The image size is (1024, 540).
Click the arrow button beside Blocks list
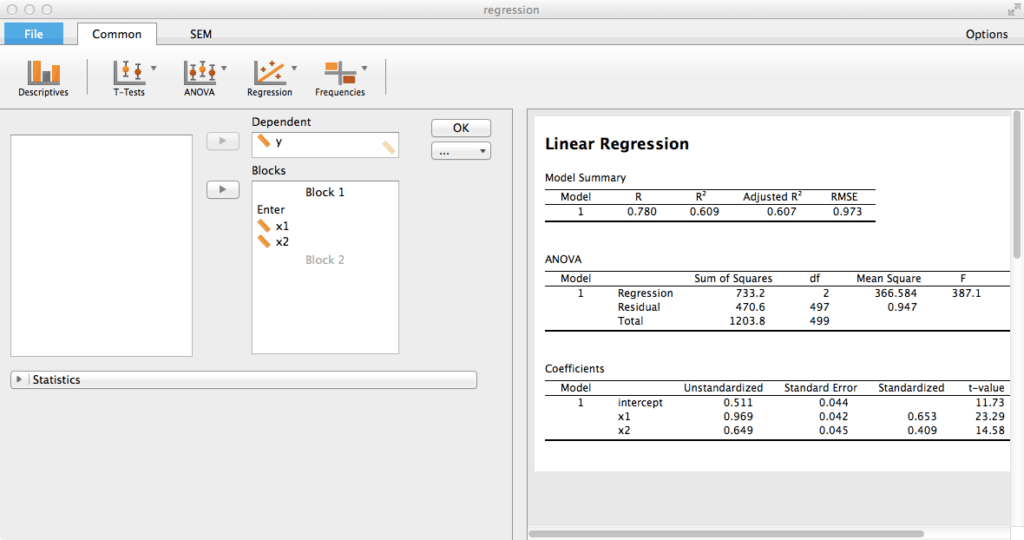tap(223, 189)
